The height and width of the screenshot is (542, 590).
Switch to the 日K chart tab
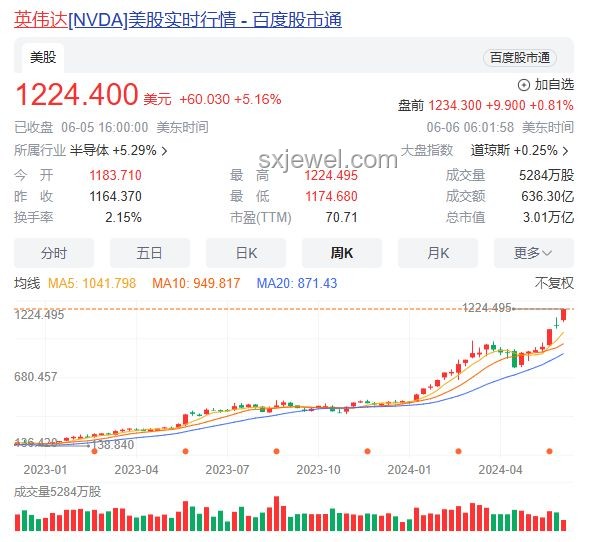[x=246, y=253]
